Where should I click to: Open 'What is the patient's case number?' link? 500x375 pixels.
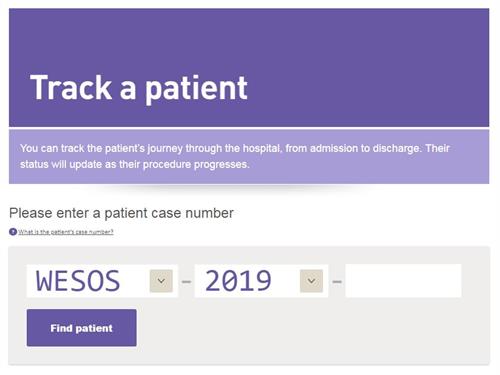click(66, 232)
